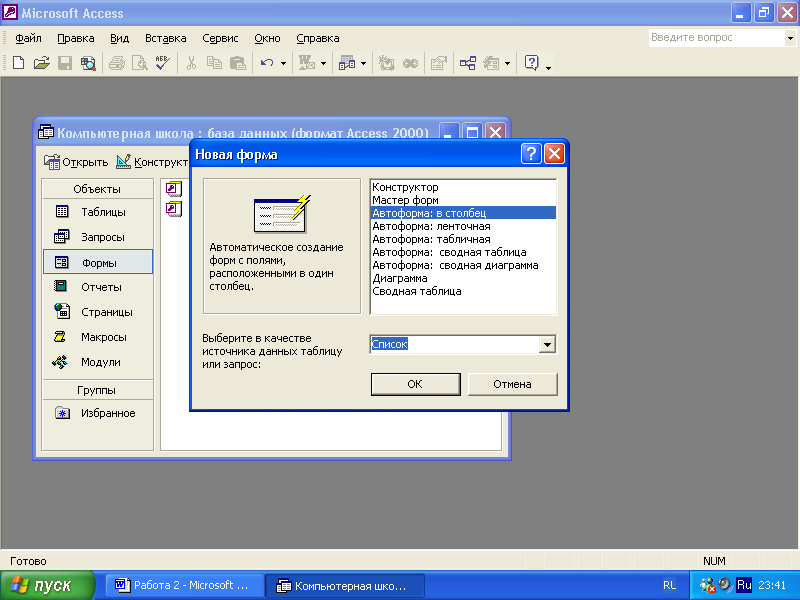Viewport: 800px width, 600px height.
Task: Switch to Страницы objects
Action: click(x=97, y=312)
